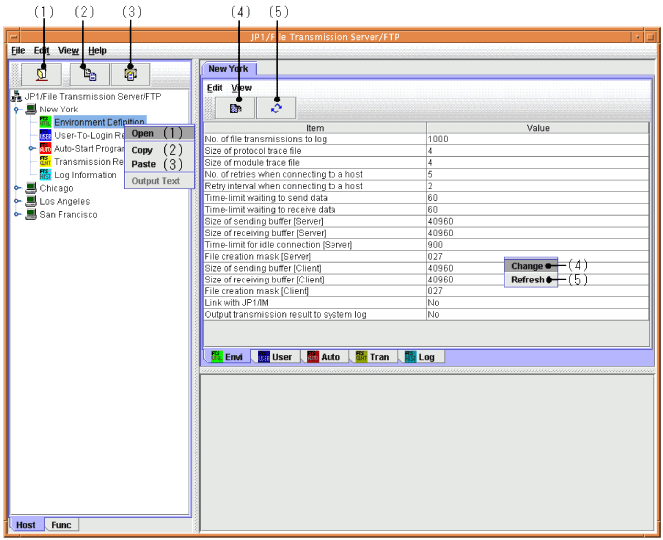Expand the Chicago host node
Screen dimensions: 663x540
click(18, 188)
